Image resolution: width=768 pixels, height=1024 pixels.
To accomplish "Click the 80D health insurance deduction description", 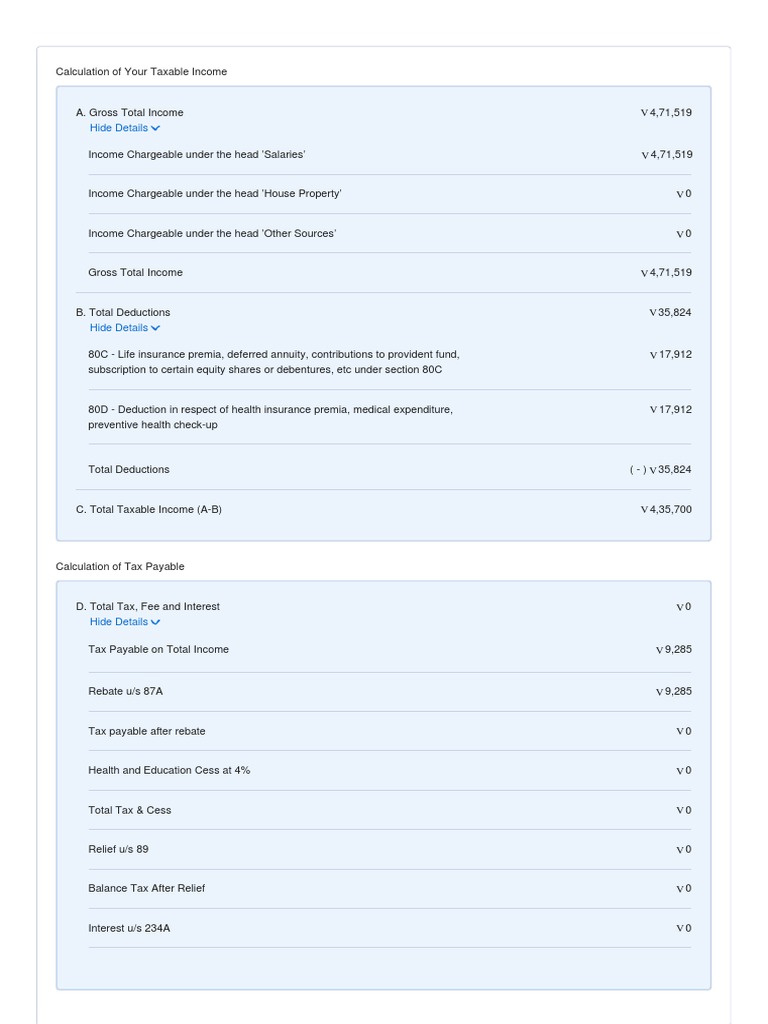I will click(270, 417).
